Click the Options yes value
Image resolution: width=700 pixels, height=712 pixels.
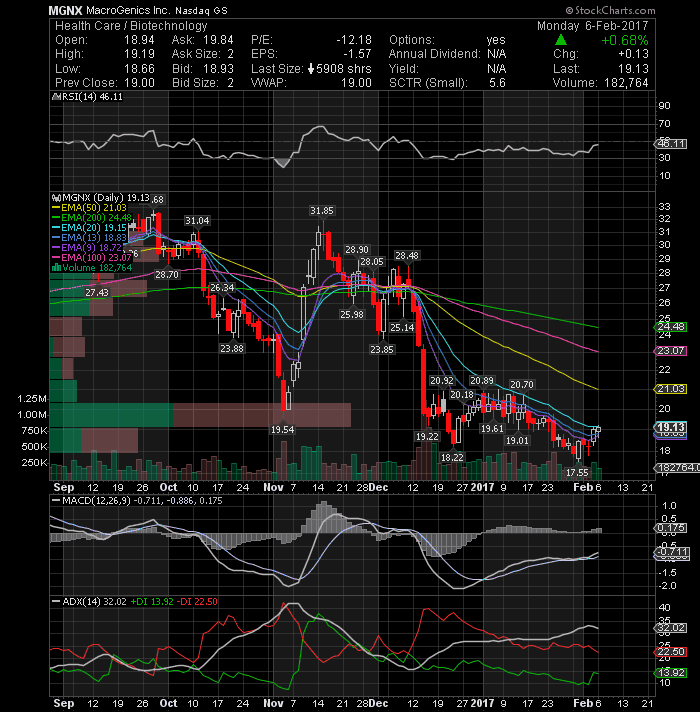click(496, 40)
